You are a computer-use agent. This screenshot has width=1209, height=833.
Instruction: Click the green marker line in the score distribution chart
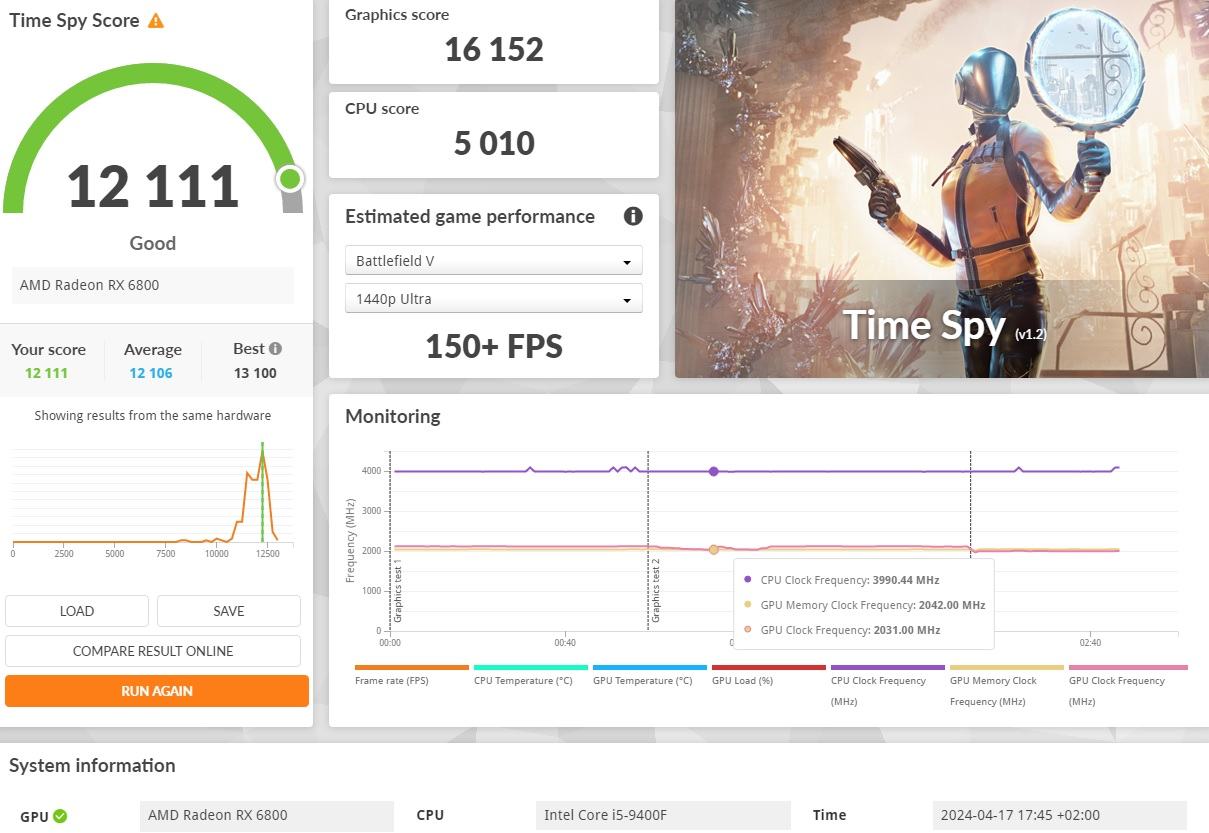coord(262,492)
